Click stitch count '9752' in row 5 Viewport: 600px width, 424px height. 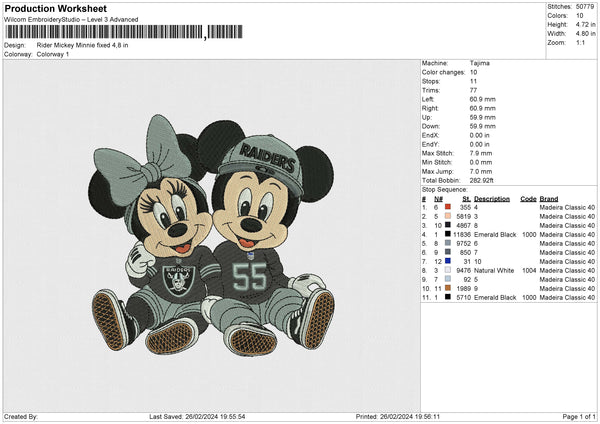tap(464, 243)
